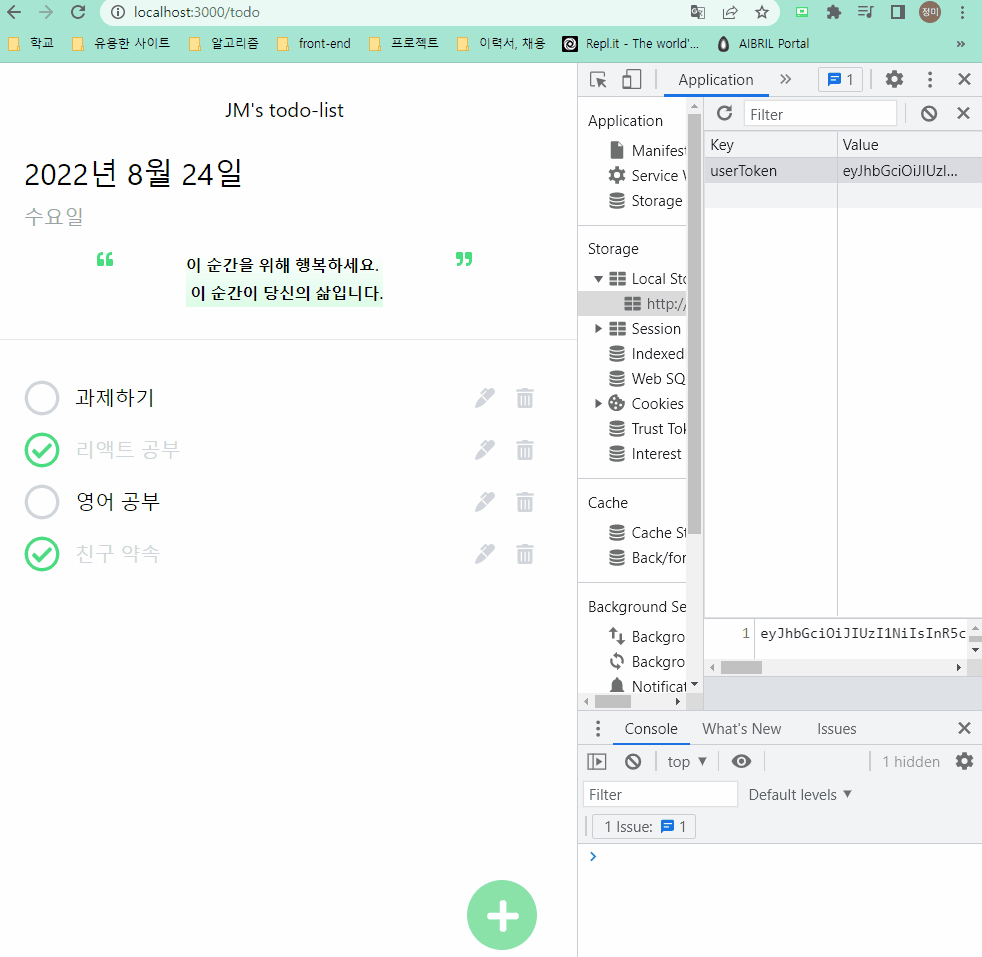Open Service Workers in the sidebar
The height and width of the screenshot is (957, 982).
click(x=647, y=175)
